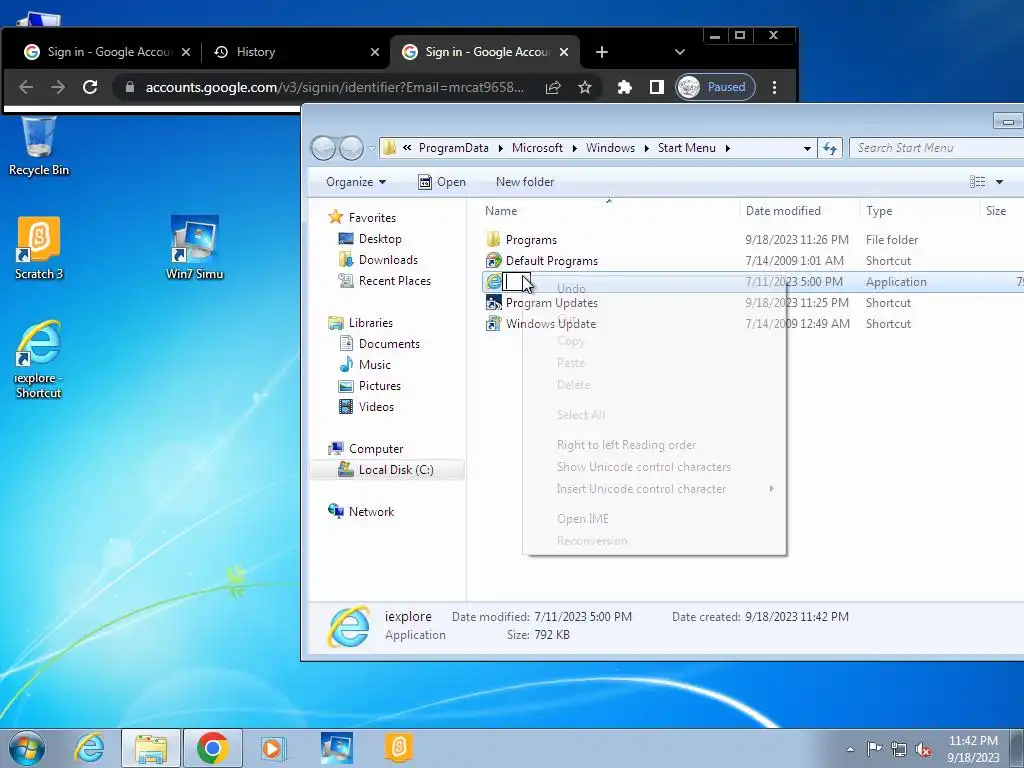1024x768 pixels.
Task: Click the Chrome taskbar icon
Action: pyautogui.click(x=212, y=748)
